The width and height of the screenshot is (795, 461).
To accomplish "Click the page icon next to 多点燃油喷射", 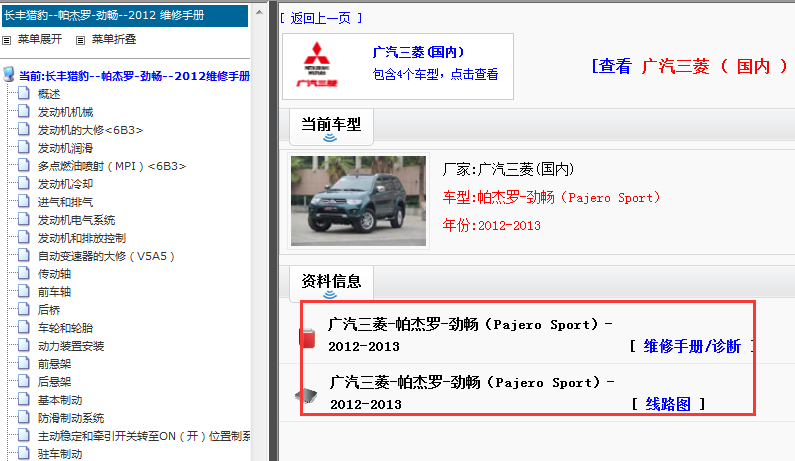I will click(x=24, y=165).
